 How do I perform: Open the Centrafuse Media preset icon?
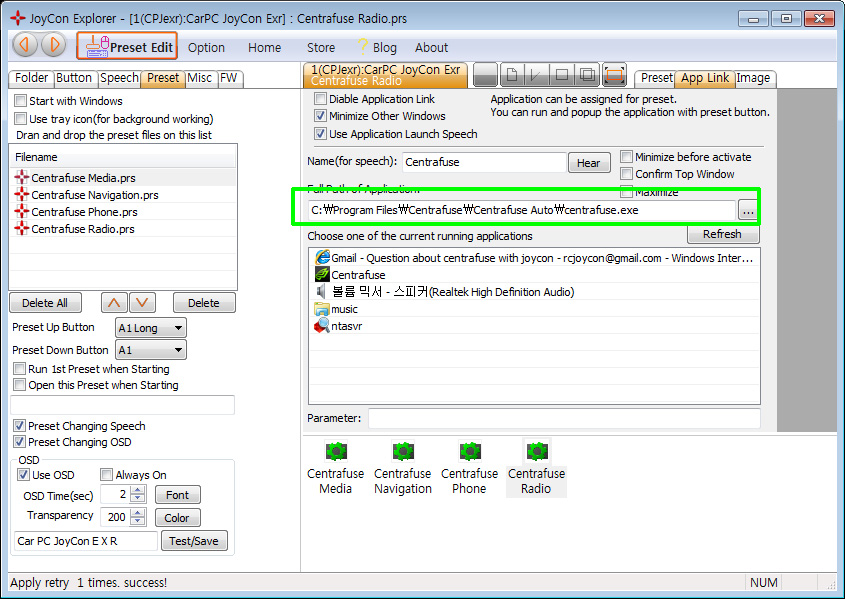pos(336,468)
